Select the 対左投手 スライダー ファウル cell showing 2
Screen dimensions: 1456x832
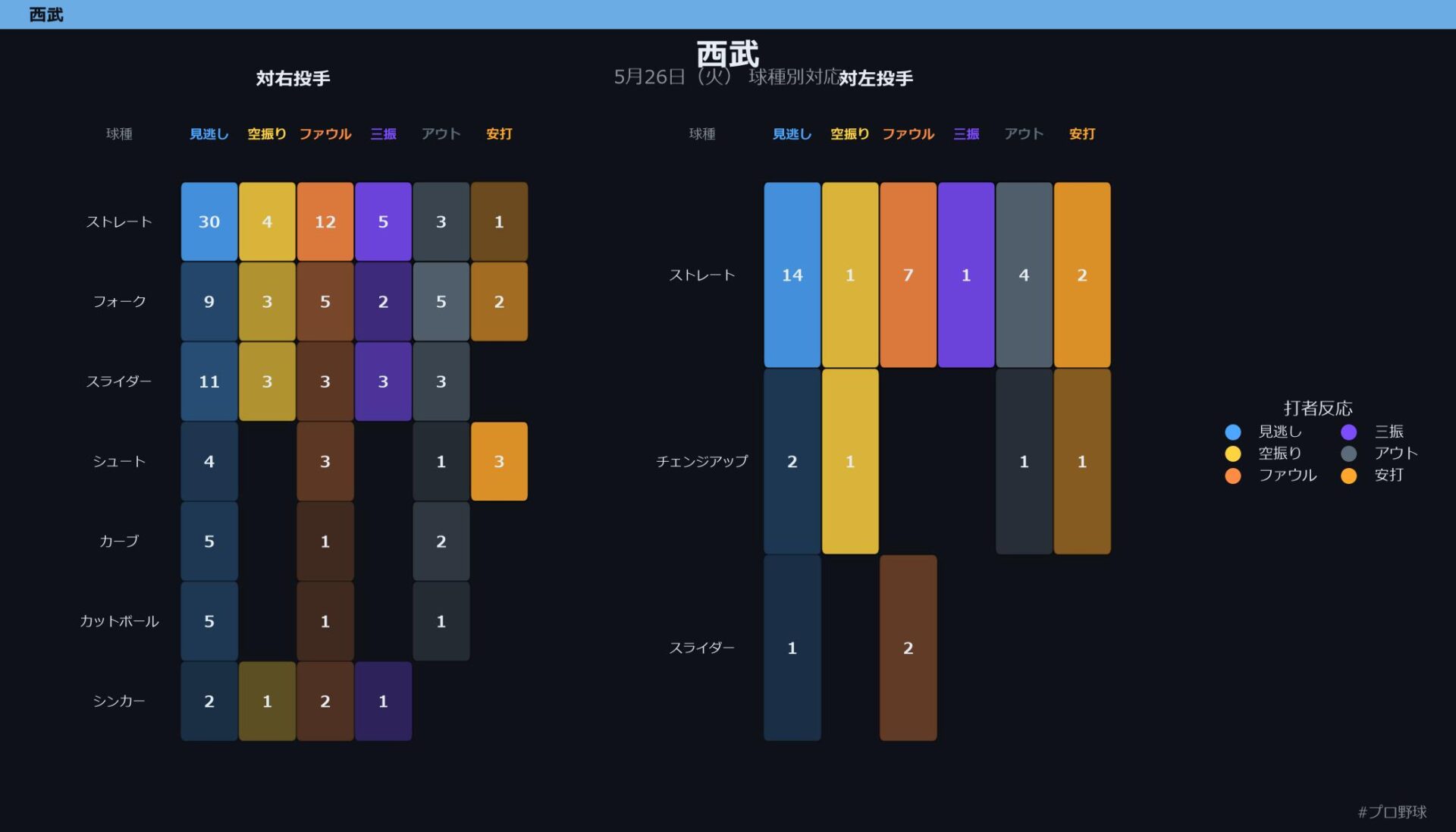click(x=908, y=648)
